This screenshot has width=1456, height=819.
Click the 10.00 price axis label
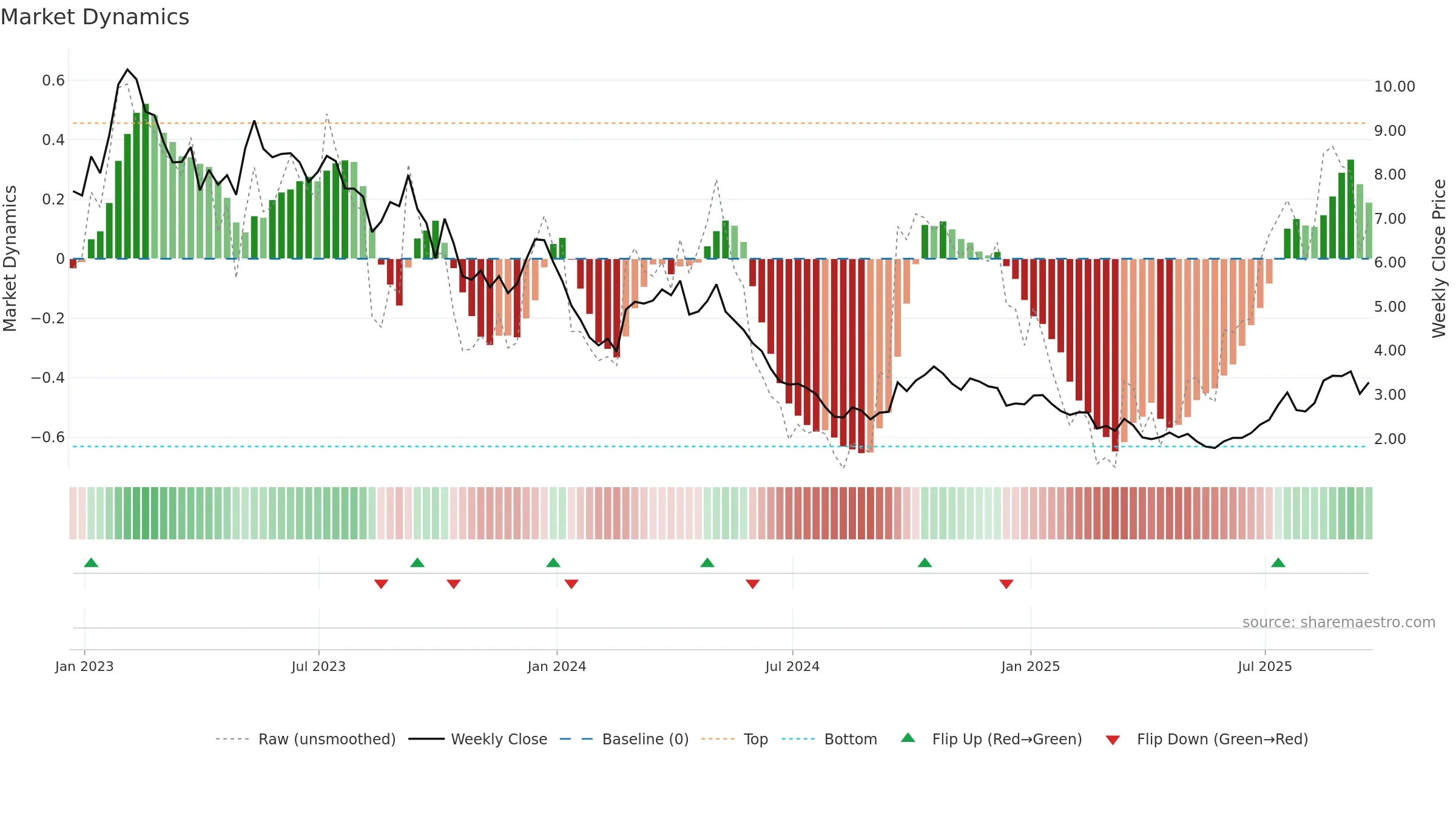(x=1394, y=87)
